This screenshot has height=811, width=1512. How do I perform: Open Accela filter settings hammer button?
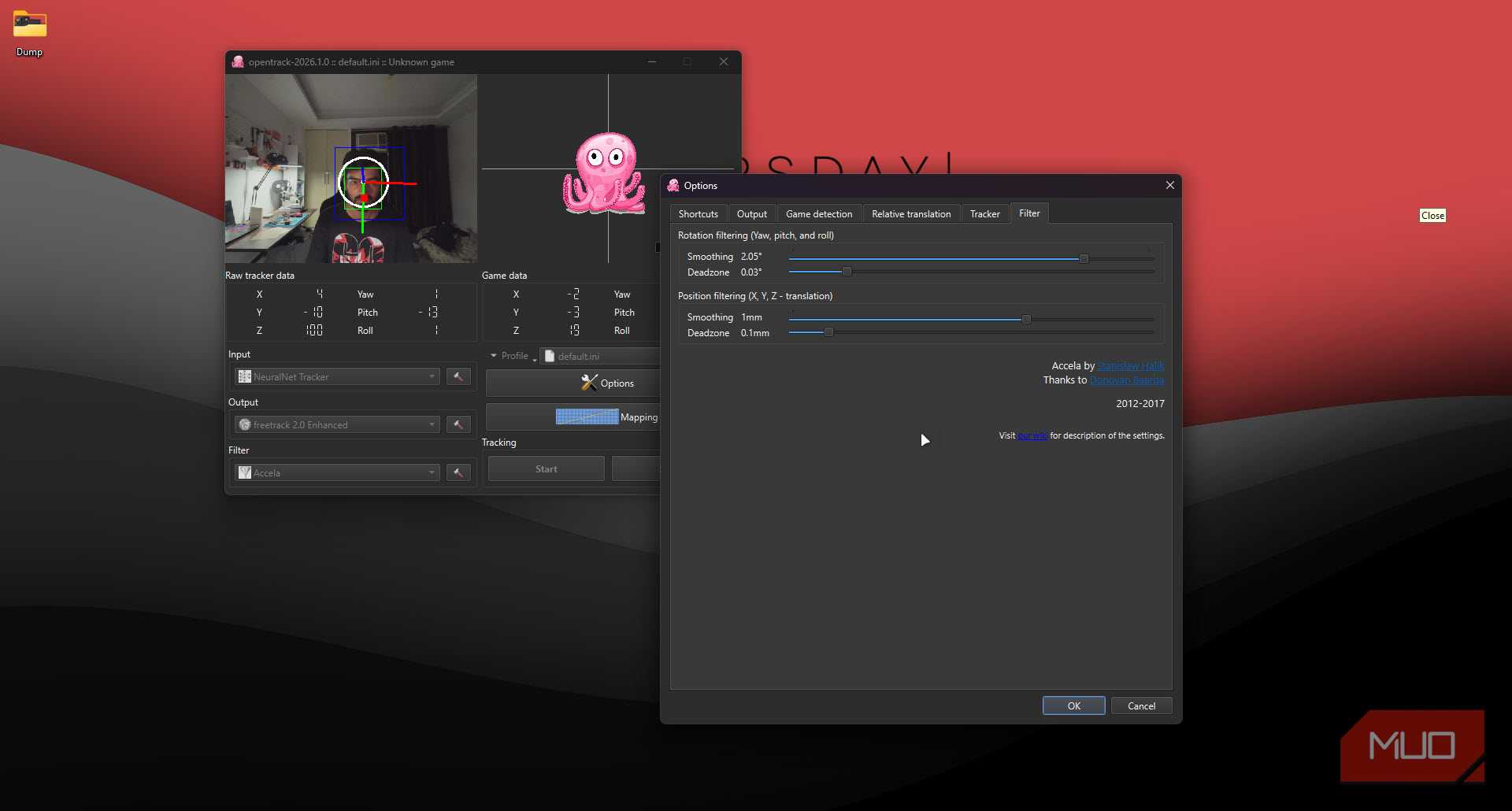458,472
